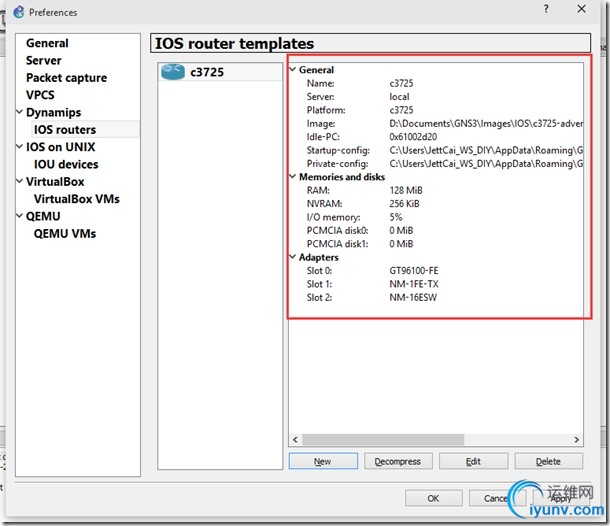Click the Server value local
Screen dimensions: 610x526
coord(399,96)
